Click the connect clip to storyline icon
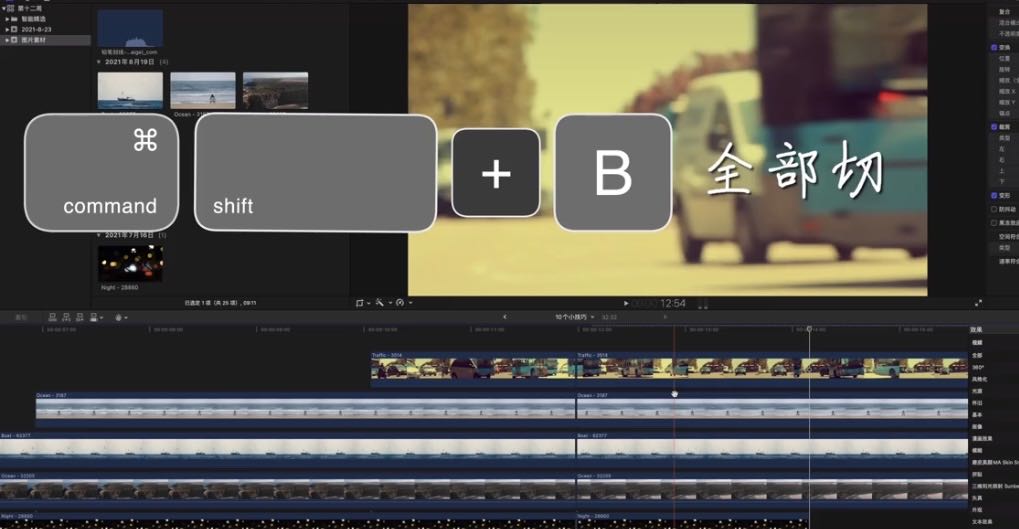The height and width of the screenshot is (529, 1019). pyautogui.click(x=53, y=317)
